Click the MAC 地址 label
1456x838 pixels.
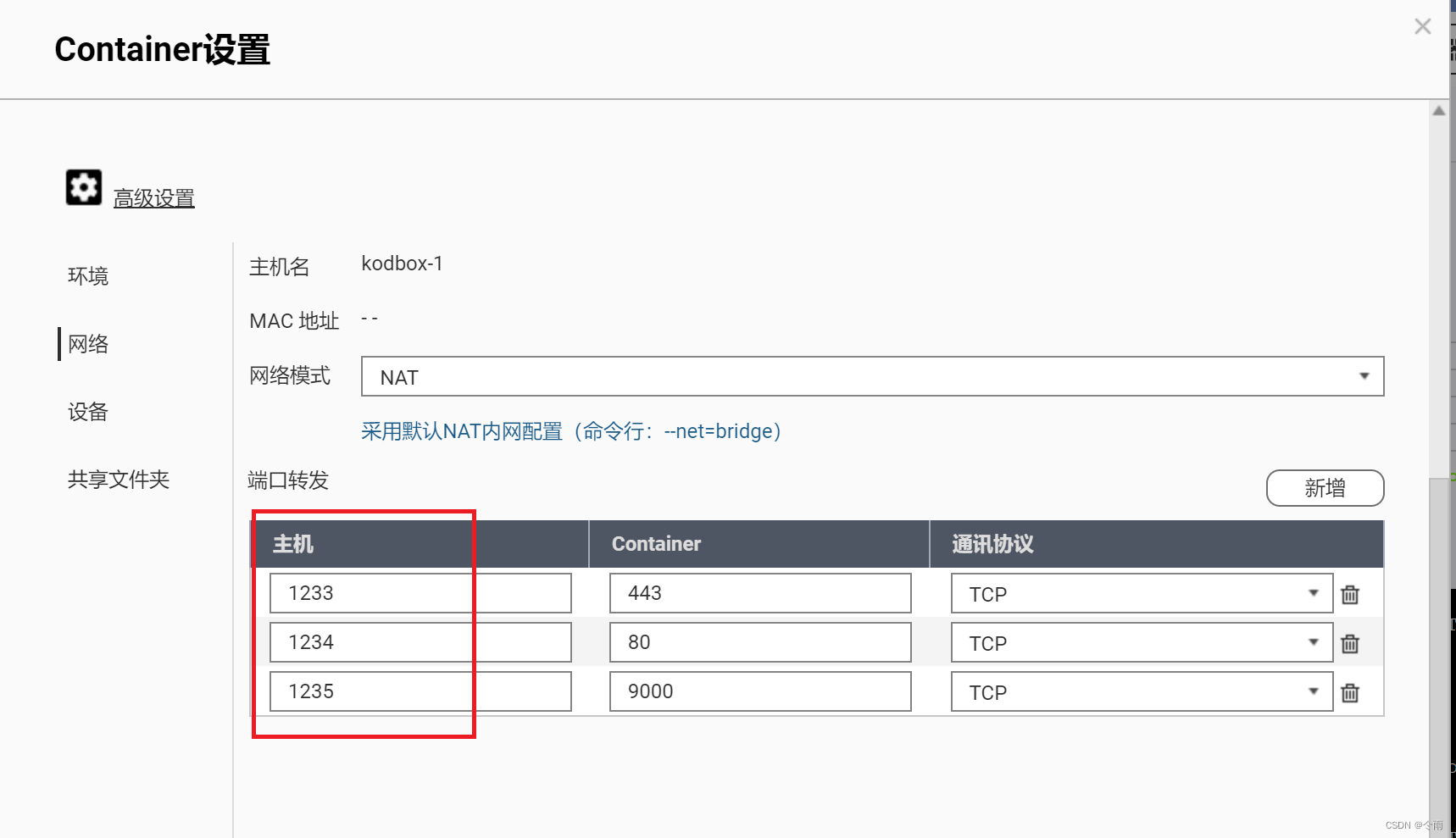294,321
